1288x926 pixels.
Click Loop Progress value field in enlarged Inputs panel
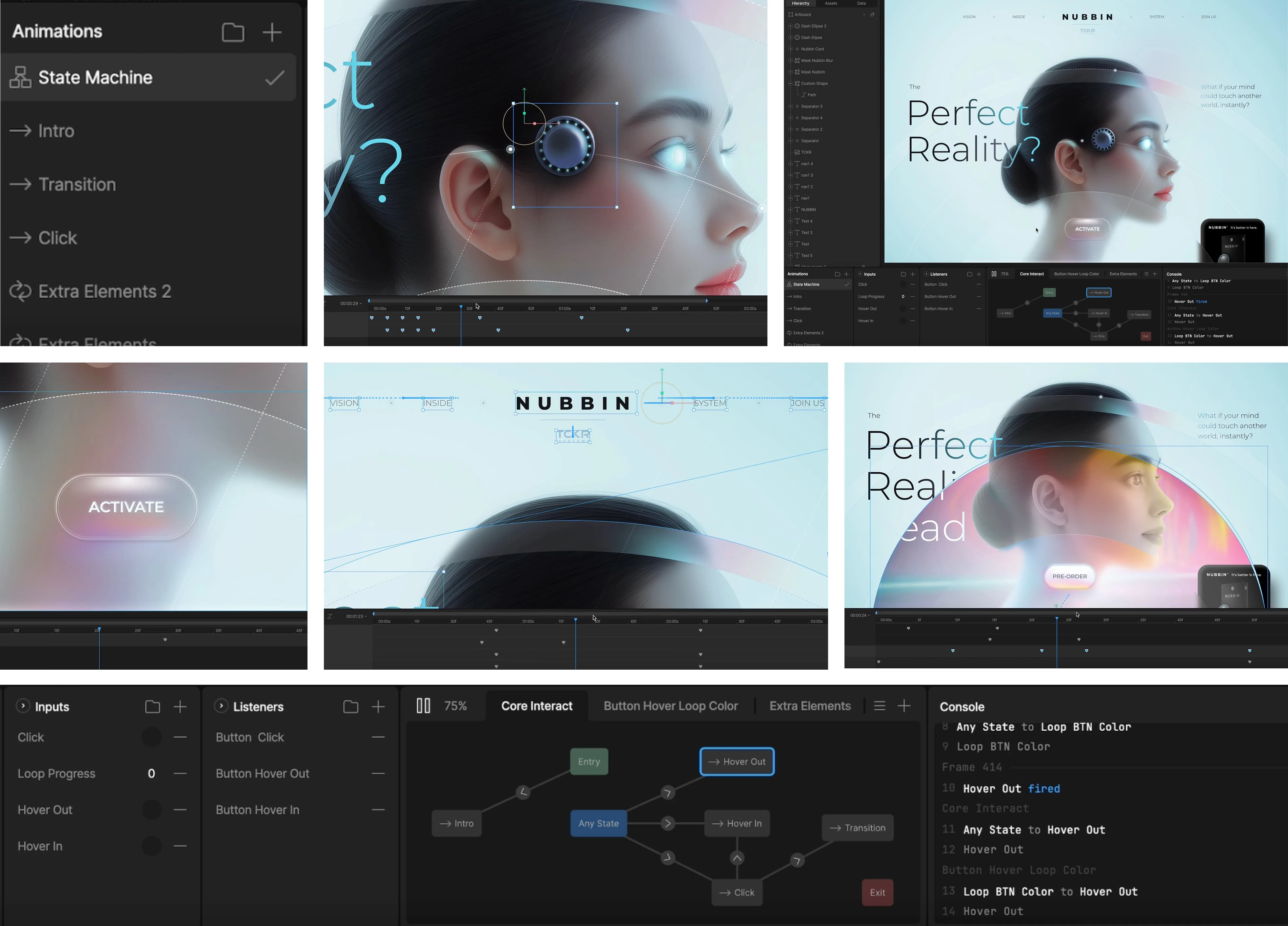click(152, 773)
